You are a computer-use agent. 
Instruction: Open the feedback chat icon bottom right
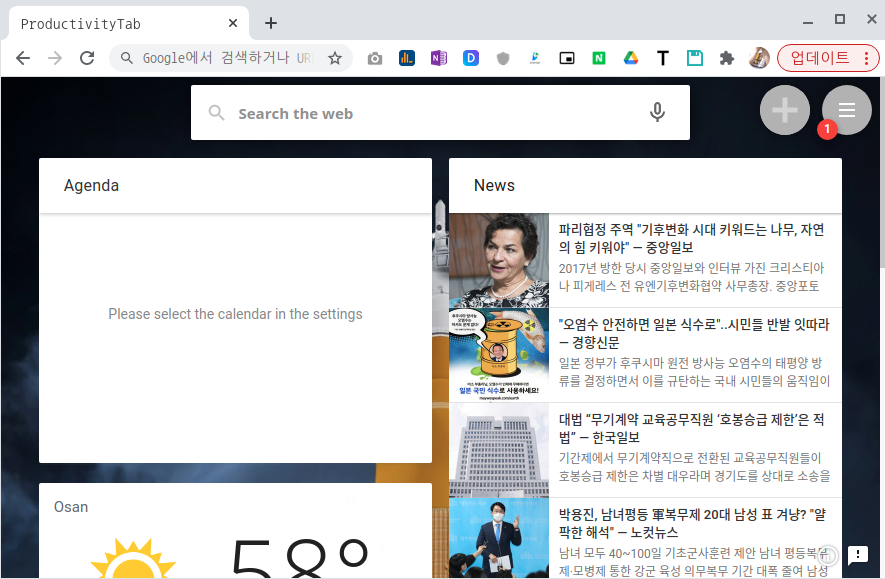(856, 555)
